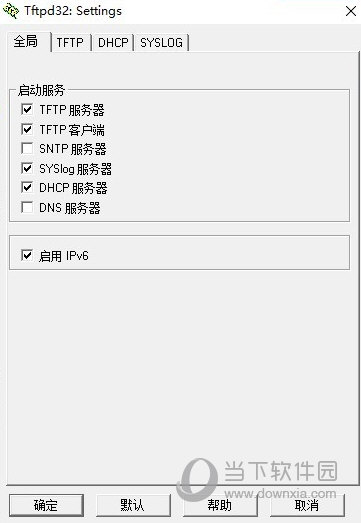
Task: Cancel changes with the 取消 button
Action: pyautogui.click(x=307, y=505)
